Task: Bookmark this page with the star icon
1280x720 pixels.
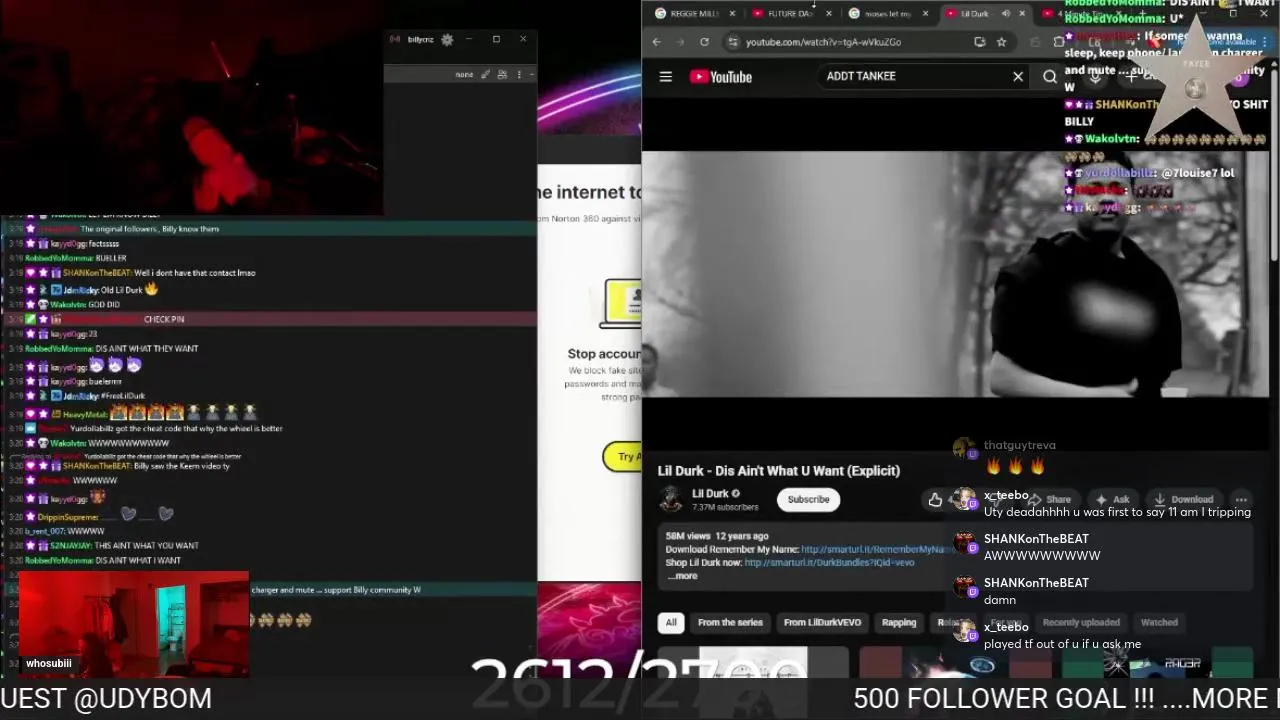Action: [1001, 42]
